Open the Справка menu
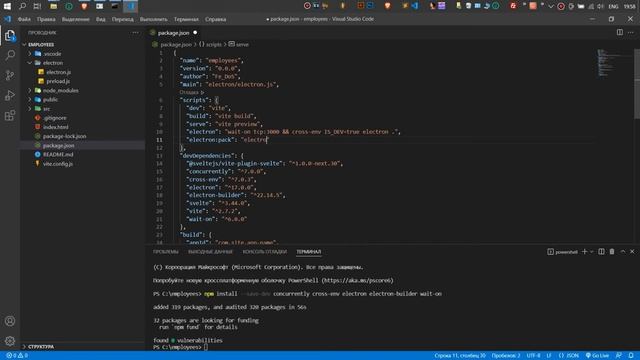 click(216, 19)
